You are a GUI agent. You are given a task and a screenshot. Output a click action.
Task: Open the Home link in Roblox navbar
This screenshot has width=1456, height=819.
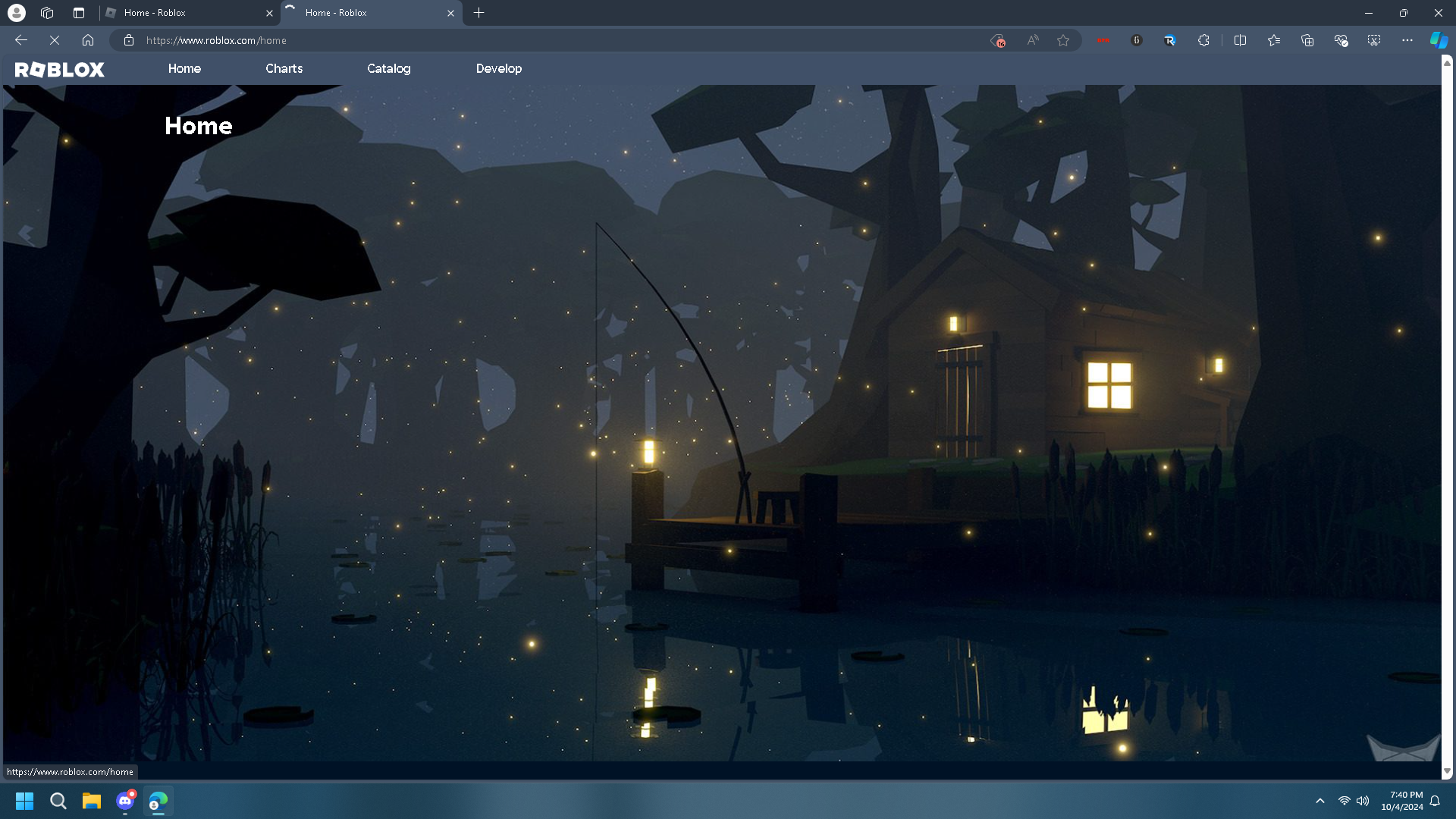pyautogui.click(x=184, y=68)
